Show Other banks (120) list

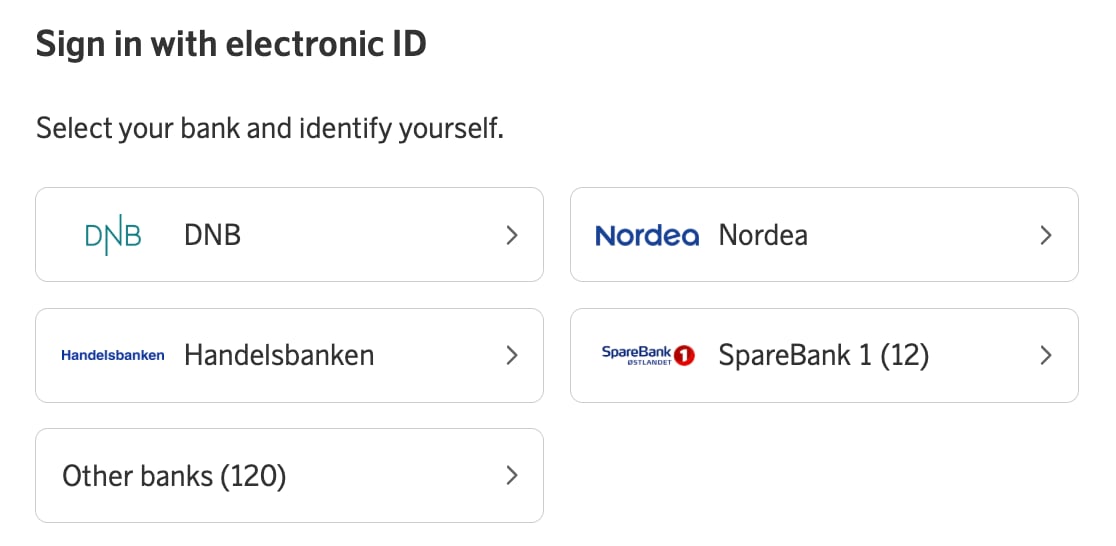pos(174,476)
